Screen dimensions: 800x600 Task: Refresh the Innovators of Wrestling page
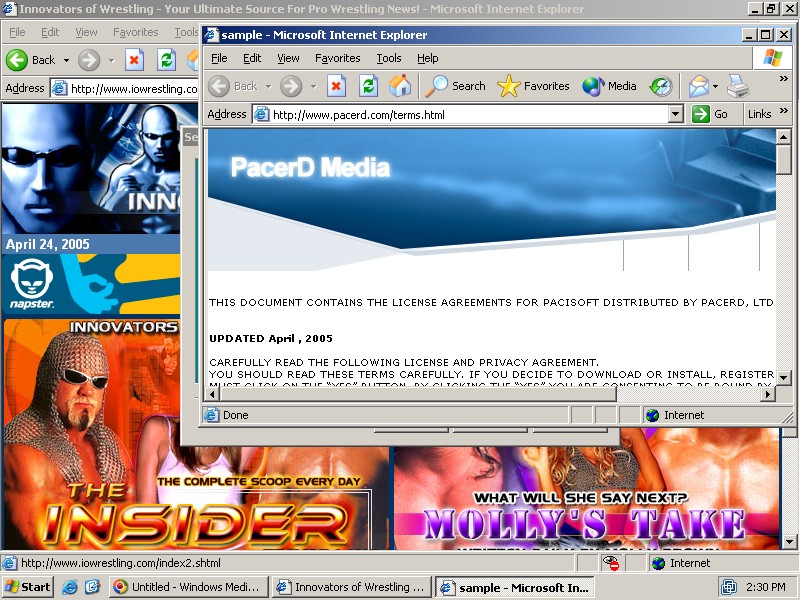(166, 60)
